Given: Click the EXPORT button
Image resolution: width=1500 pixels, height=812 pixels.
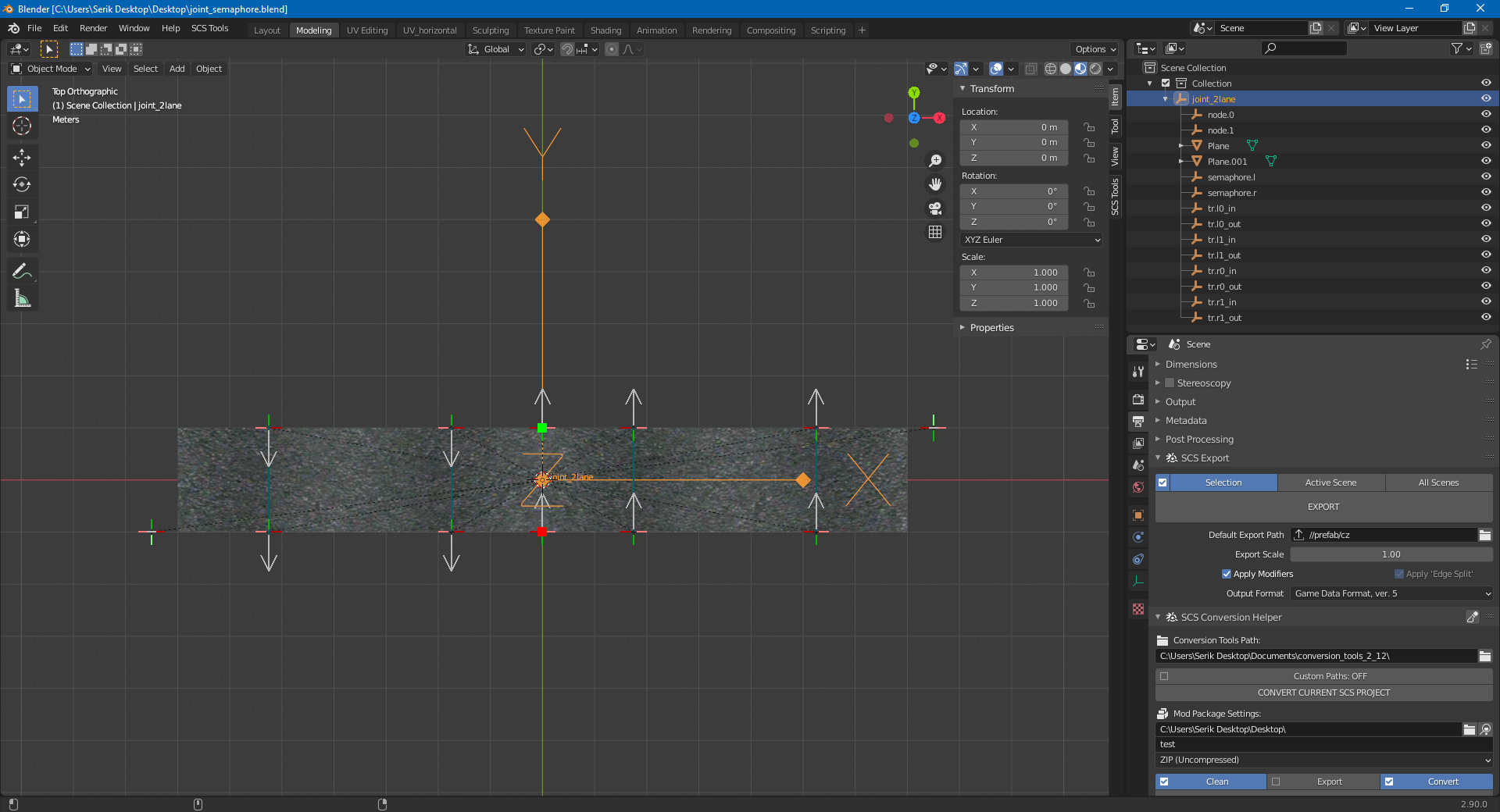Looking at the screenshot, I should pyautogui.click(x=1323, y=507).
